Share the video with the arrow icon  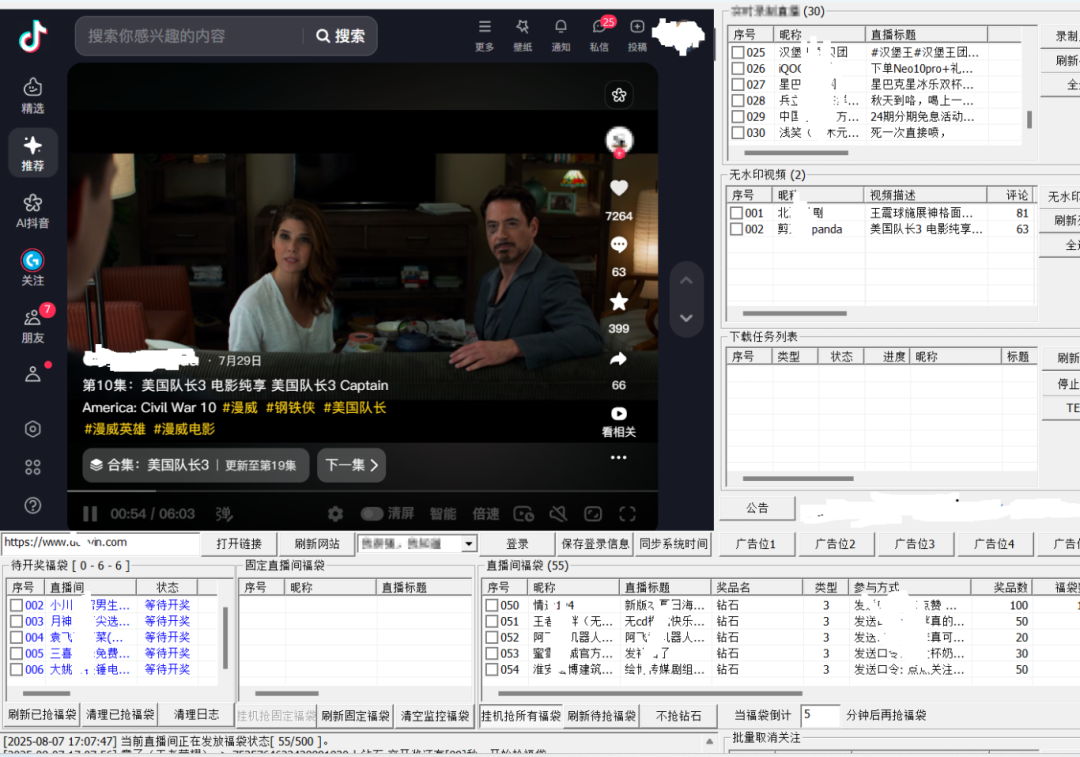coord(619,359)
